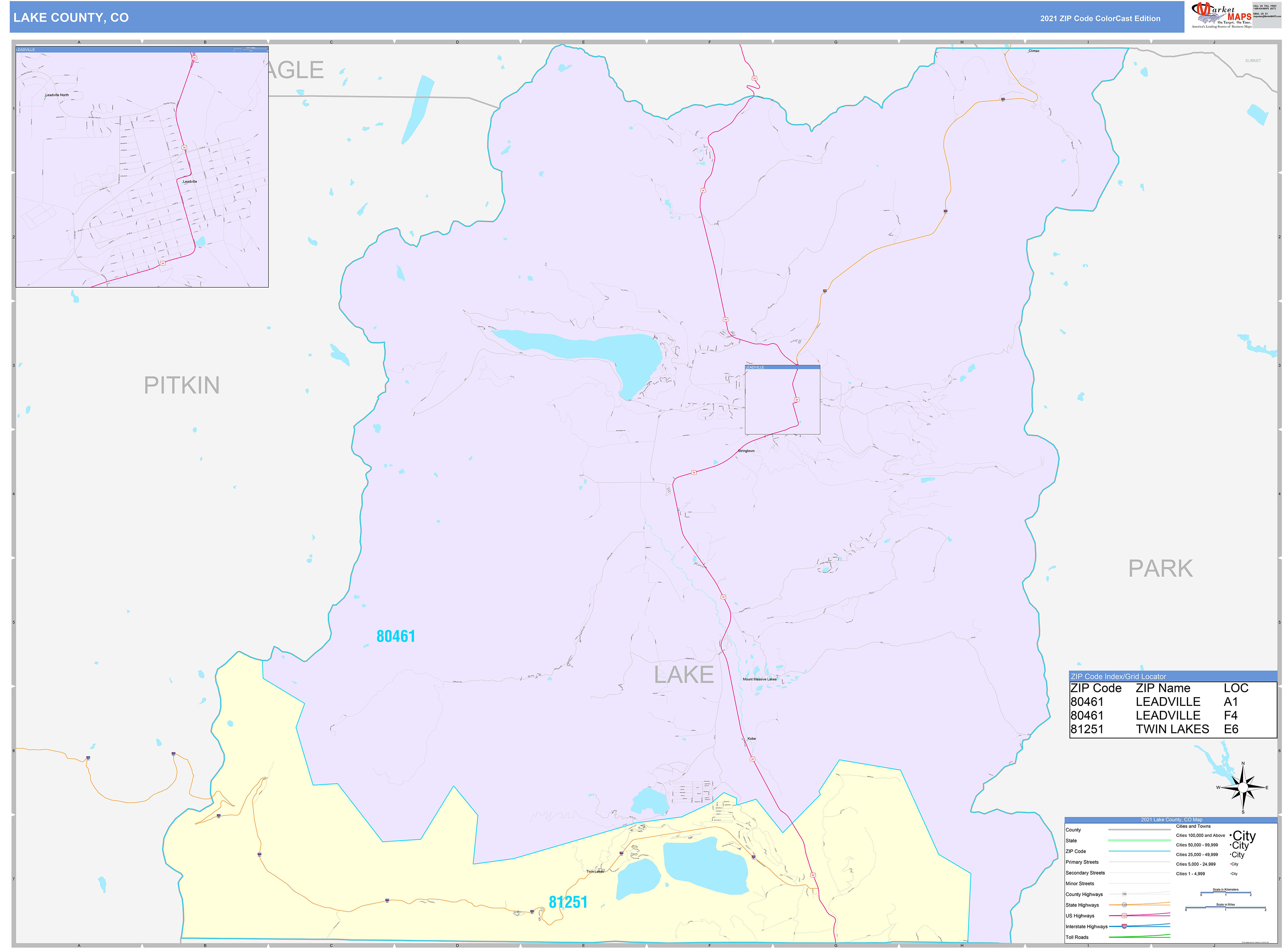1288x949 pixels.
Task: Click the County Highways 123 marker in legend
Action: click(x=1124, y=894)
